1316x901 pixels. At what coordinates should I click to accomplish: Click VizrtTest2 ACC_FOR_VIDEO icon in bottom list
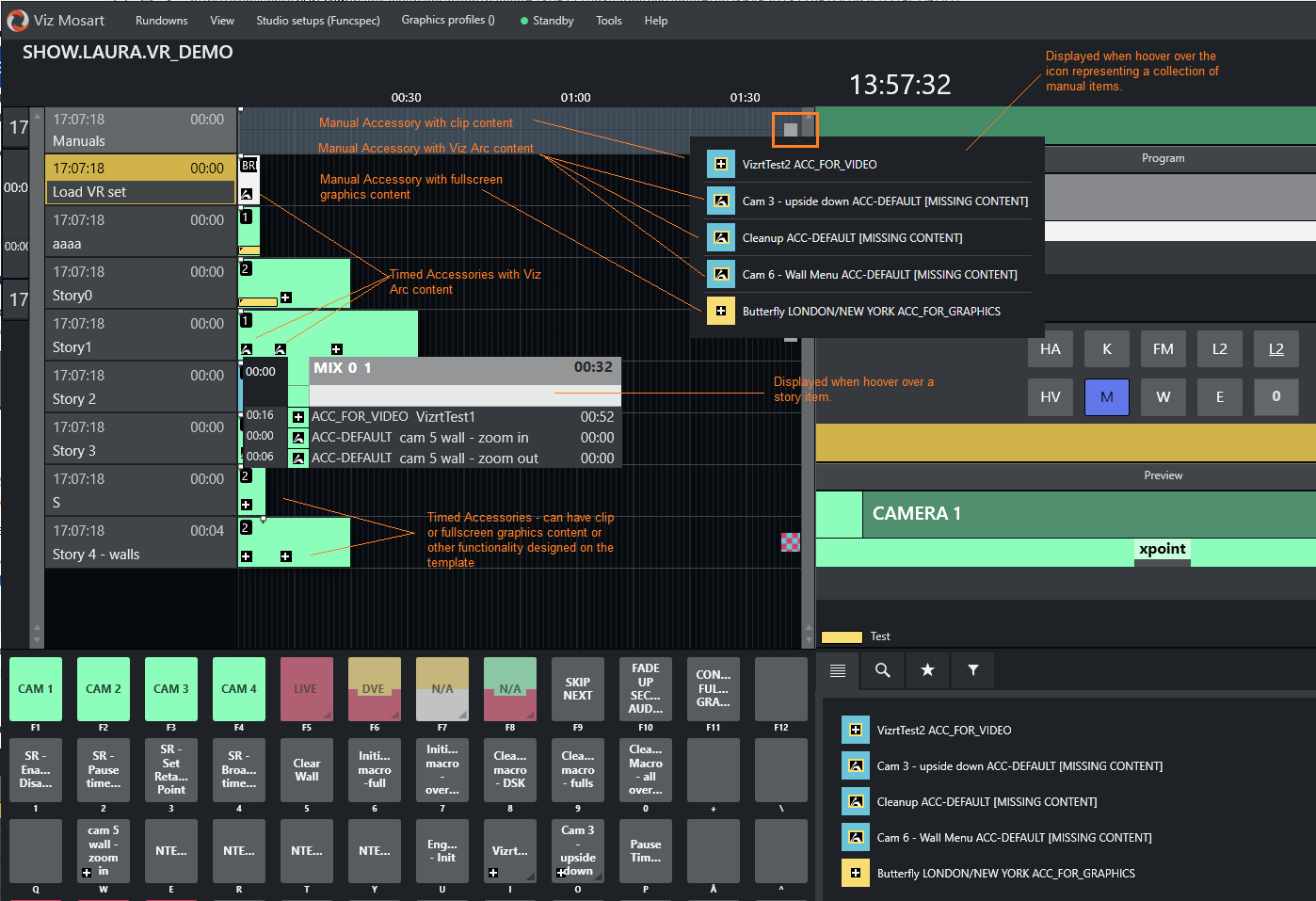[x=856, y=730]
